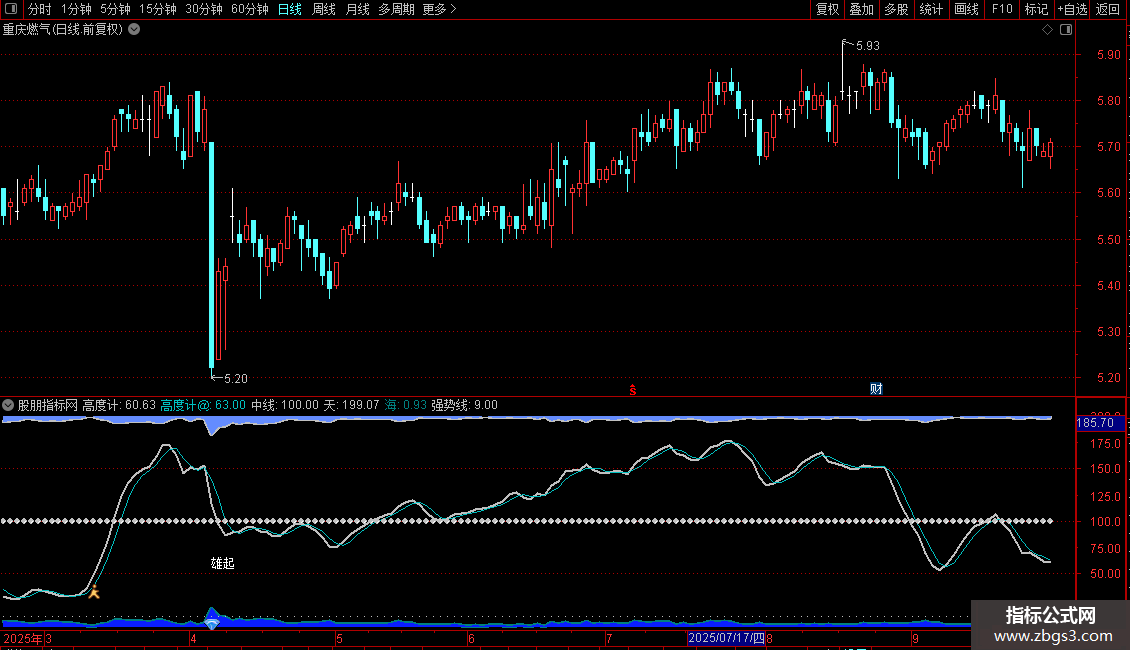Click the diamond icon above the chart
Screen dimensions: 1130x650
pyautogui.click(x=1047, y=29)
